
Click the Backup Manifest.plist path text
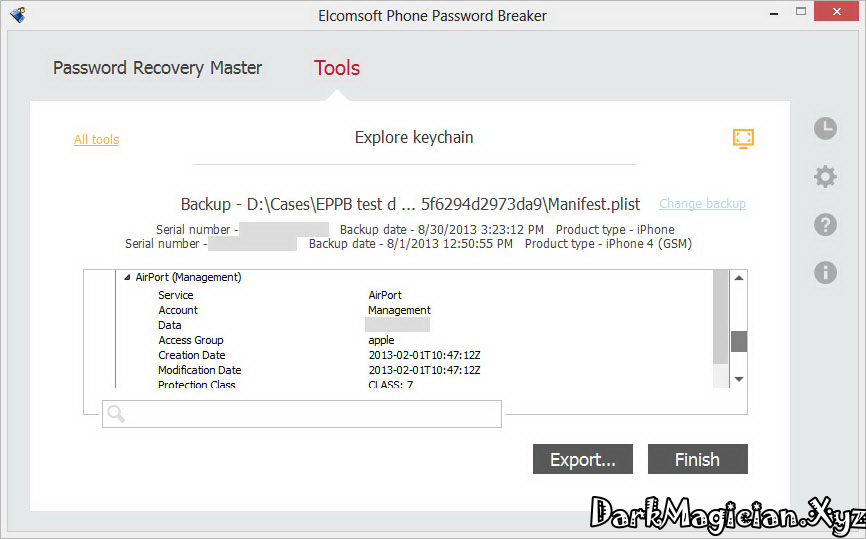(410, 204)
